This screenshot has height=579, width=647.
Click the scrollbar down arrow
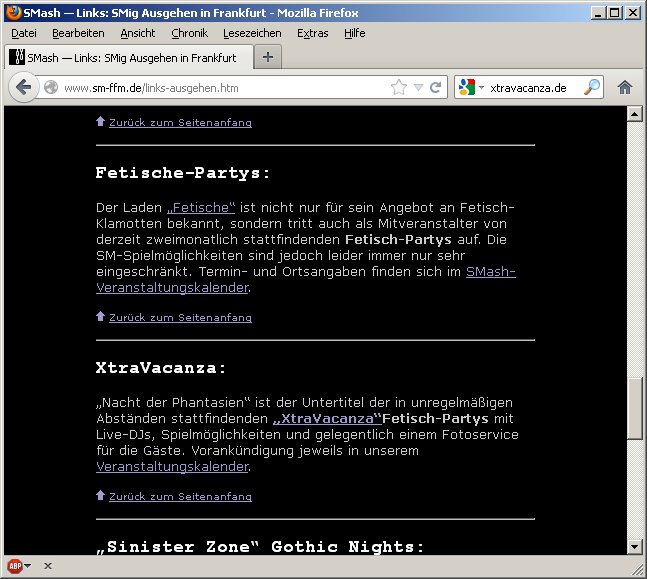(635, 547)
